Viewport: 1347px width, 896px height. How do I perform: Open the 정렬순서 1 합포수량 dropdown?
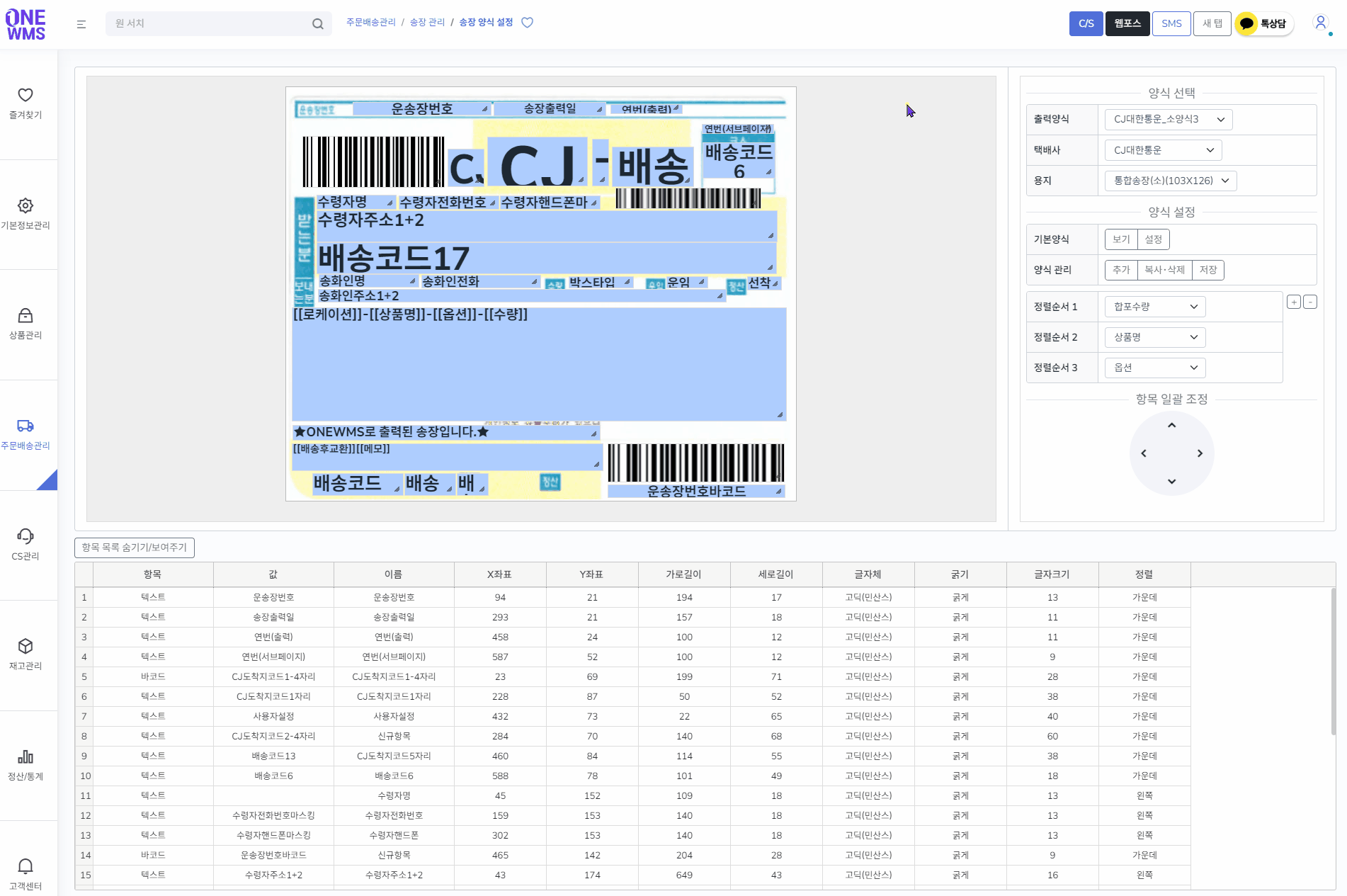tap(1155, 307)
